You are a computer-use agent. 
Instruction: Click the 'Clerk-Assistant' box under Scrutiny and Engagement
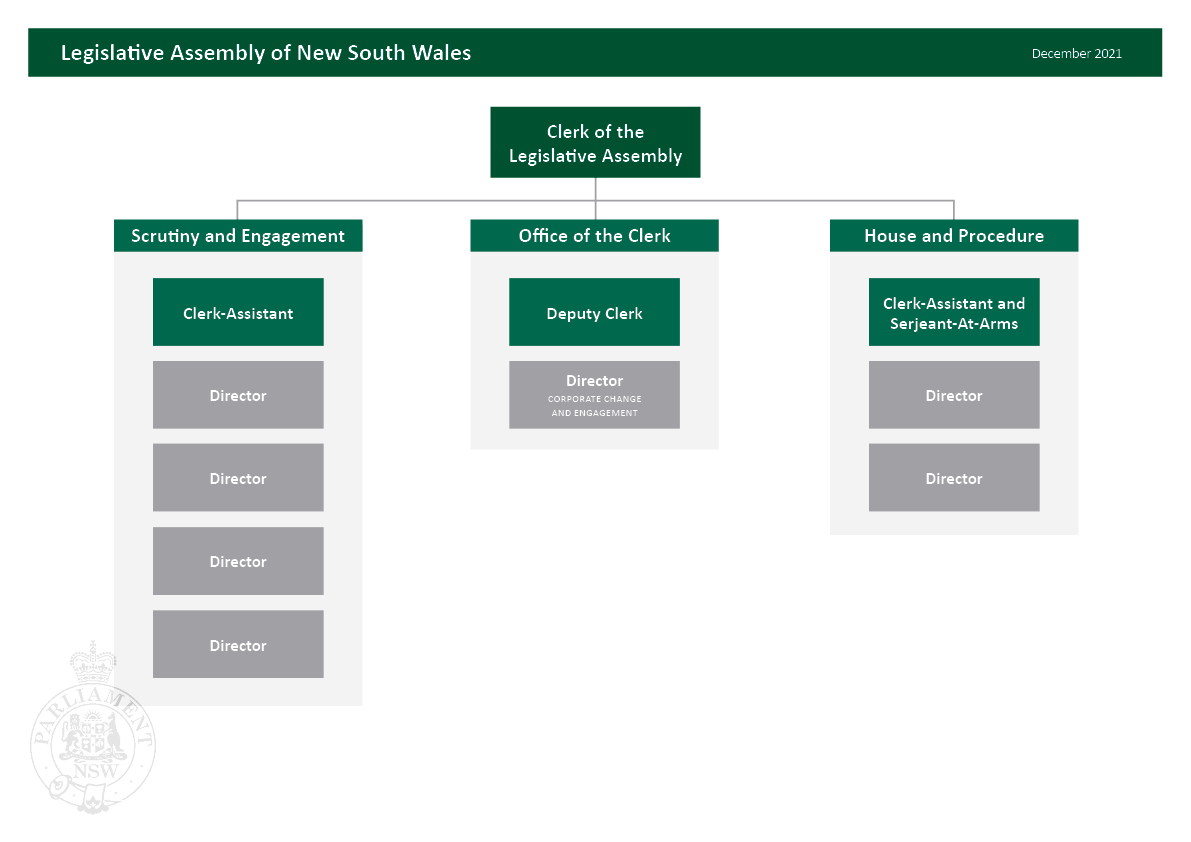pos(238,312)
